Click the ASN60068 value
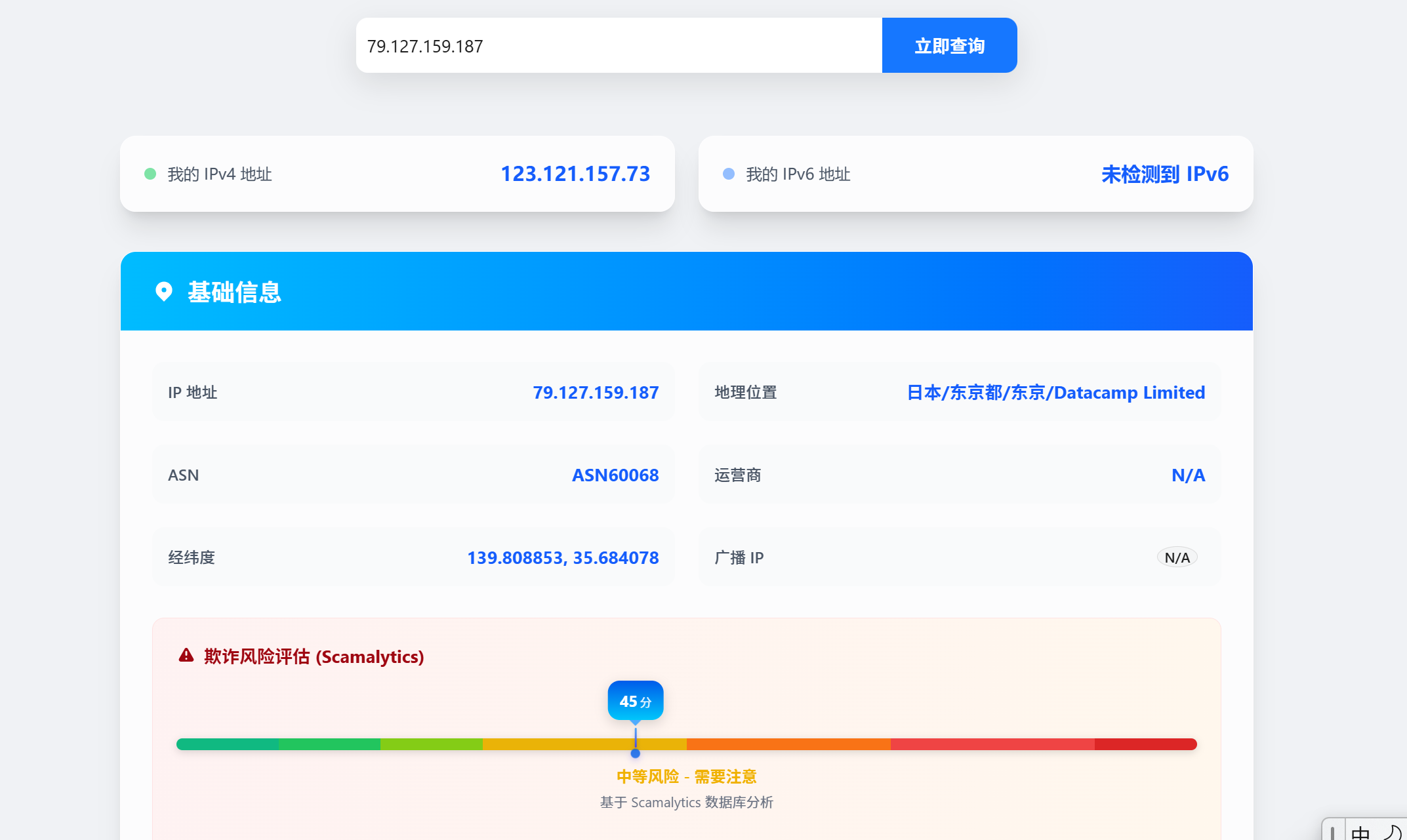Viewport: 1407px width, 840px height. pyautogui.click(x=615, y=475)
